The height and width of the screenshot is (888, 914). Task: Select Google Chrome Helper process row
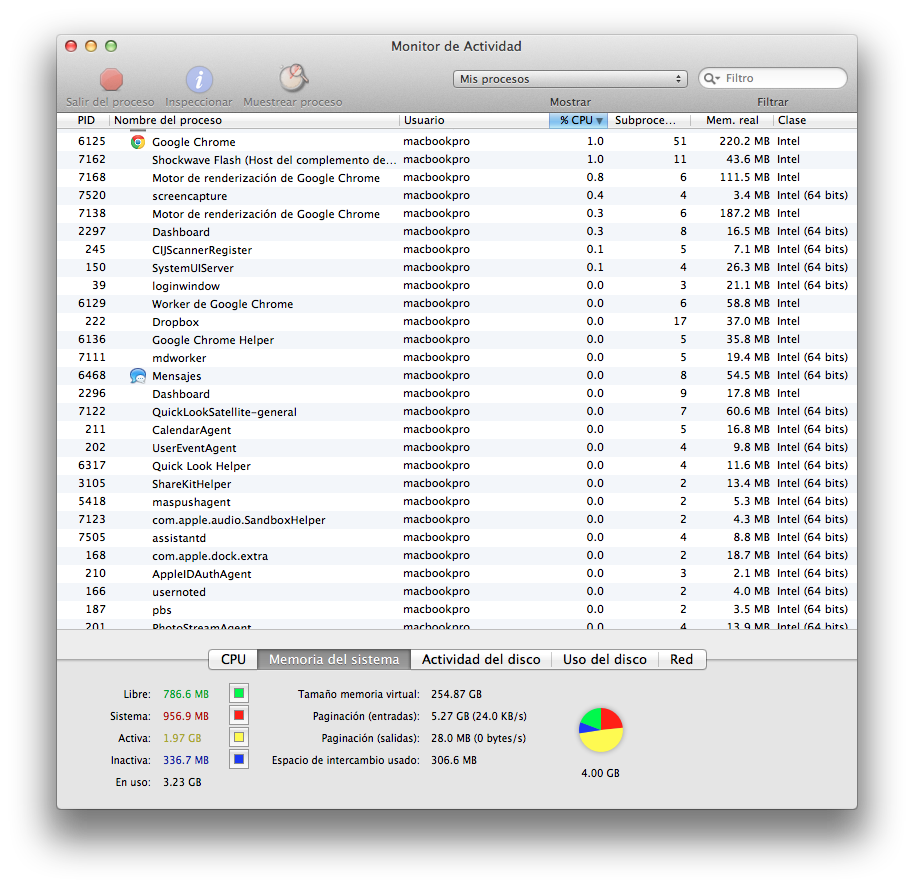pyautogui.click(x=457, y=340)
